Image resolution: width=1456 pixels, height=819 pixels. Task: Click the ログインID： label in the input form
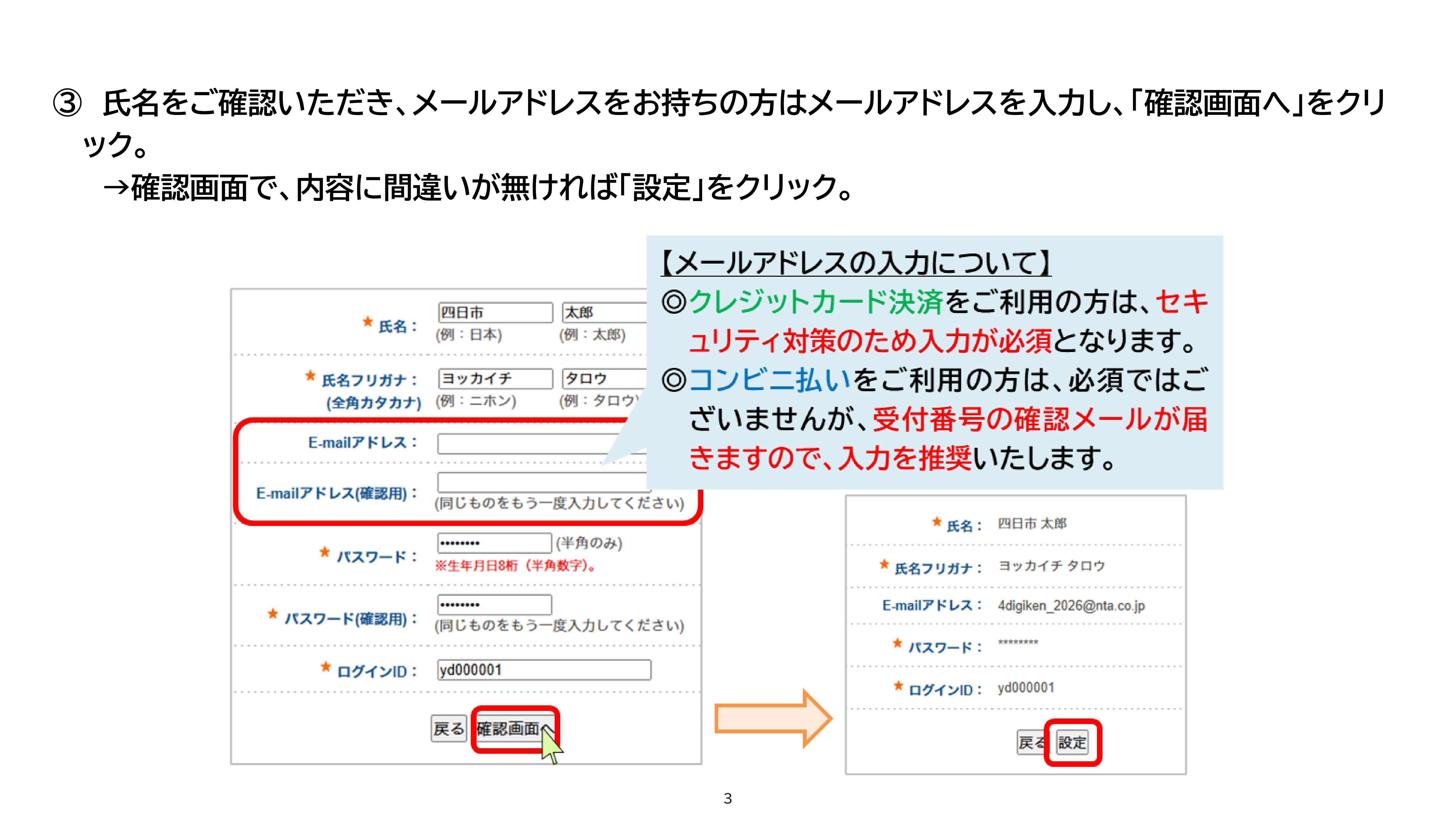point(377,672)
